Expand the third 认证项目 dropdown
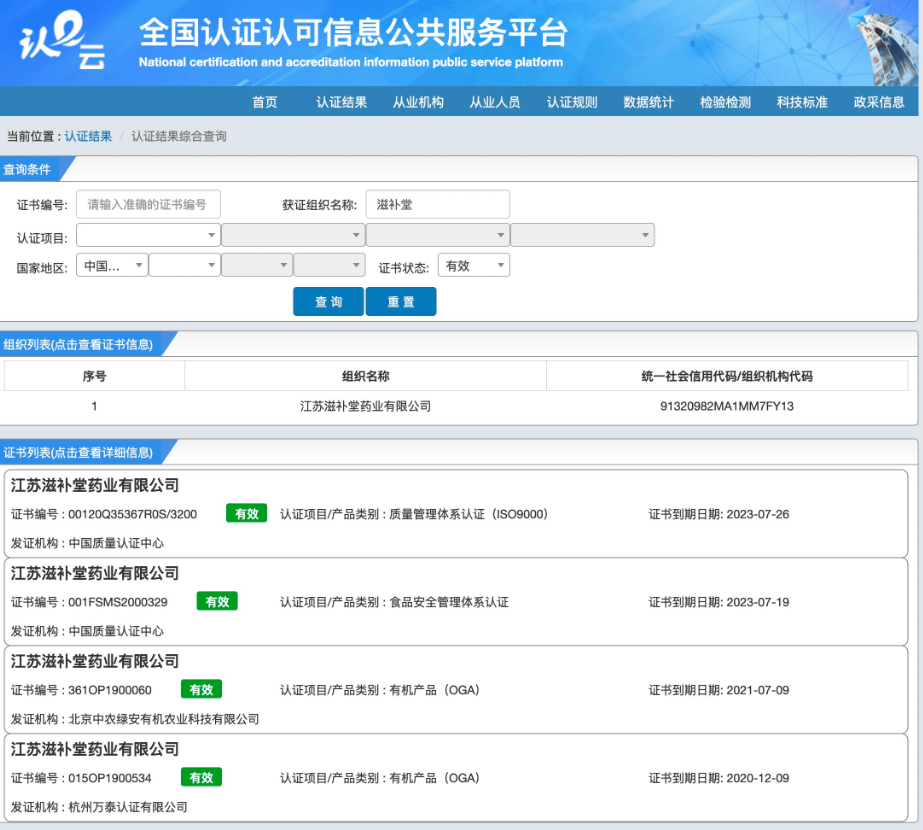Screen dimensions: 923x830 click(437, 235)
